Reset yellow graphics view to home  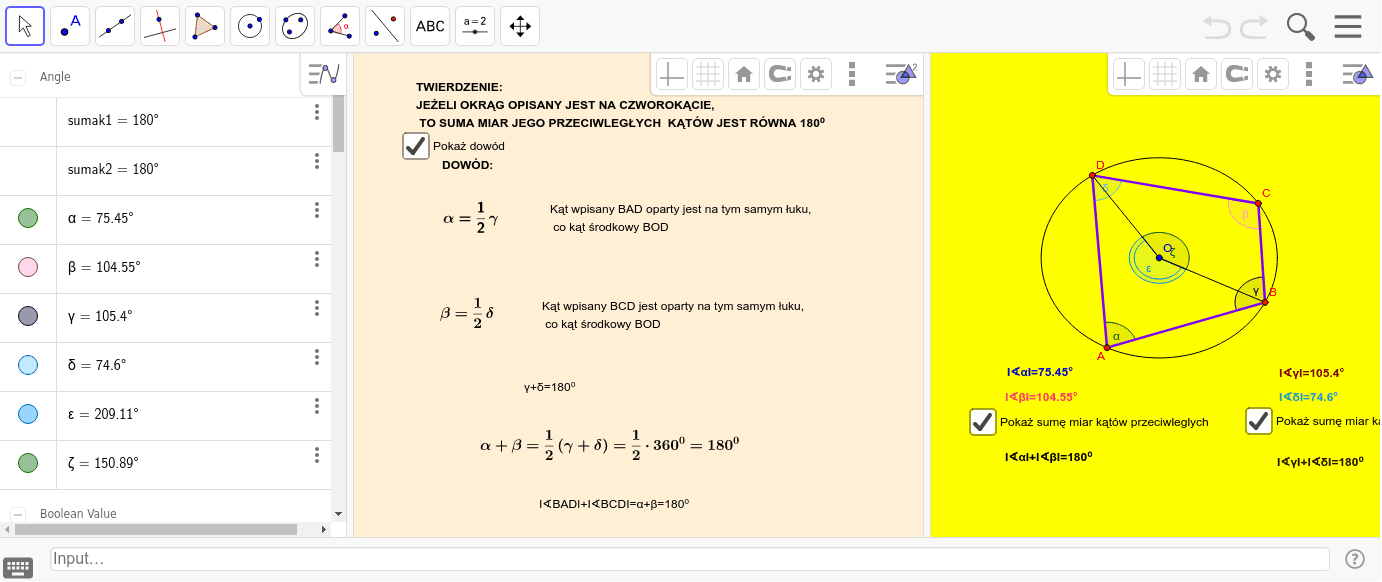tap(1200, 74)
